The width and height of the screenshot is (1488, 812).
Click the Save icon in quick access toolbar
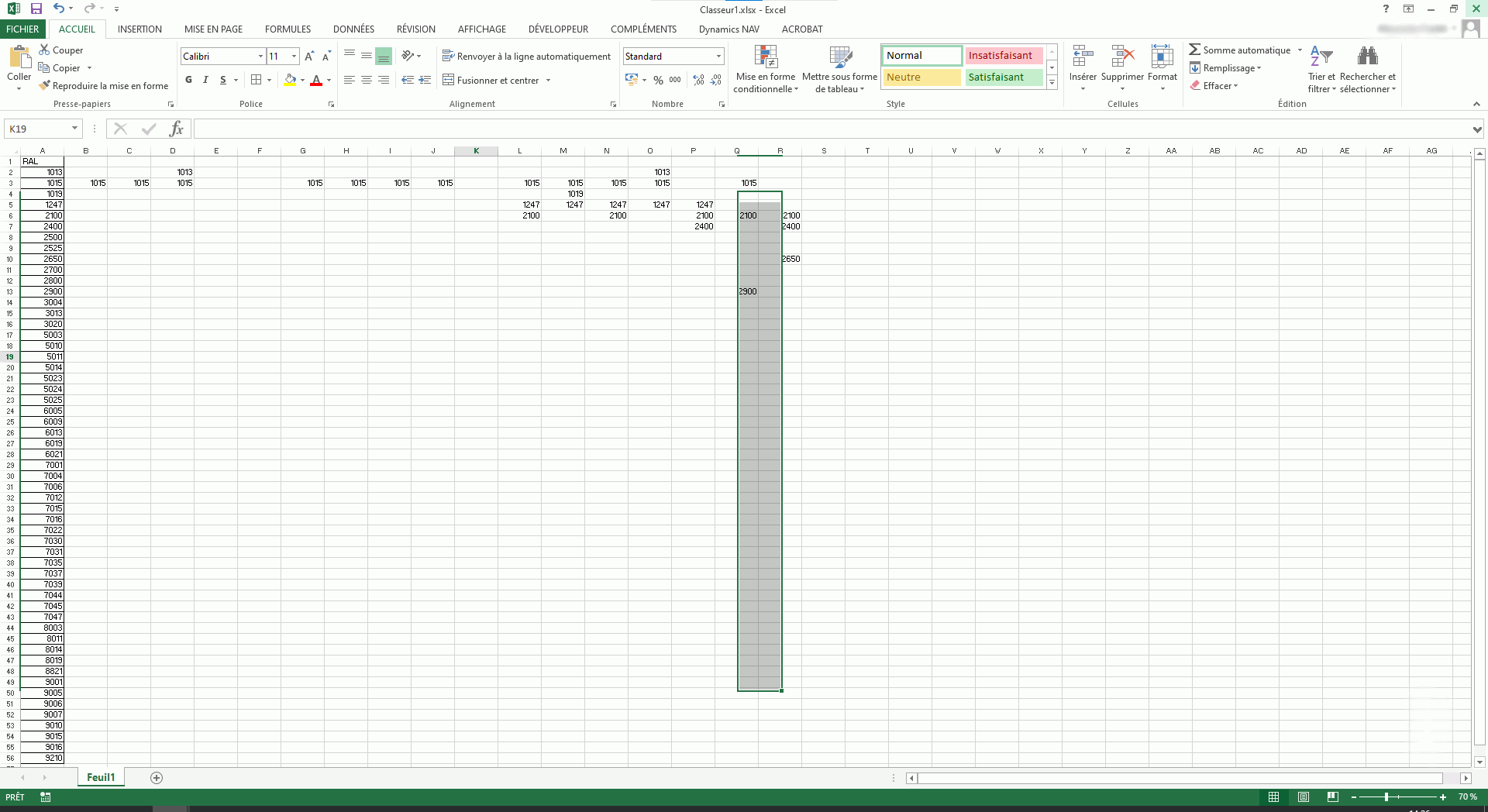[x=36, y=9]
